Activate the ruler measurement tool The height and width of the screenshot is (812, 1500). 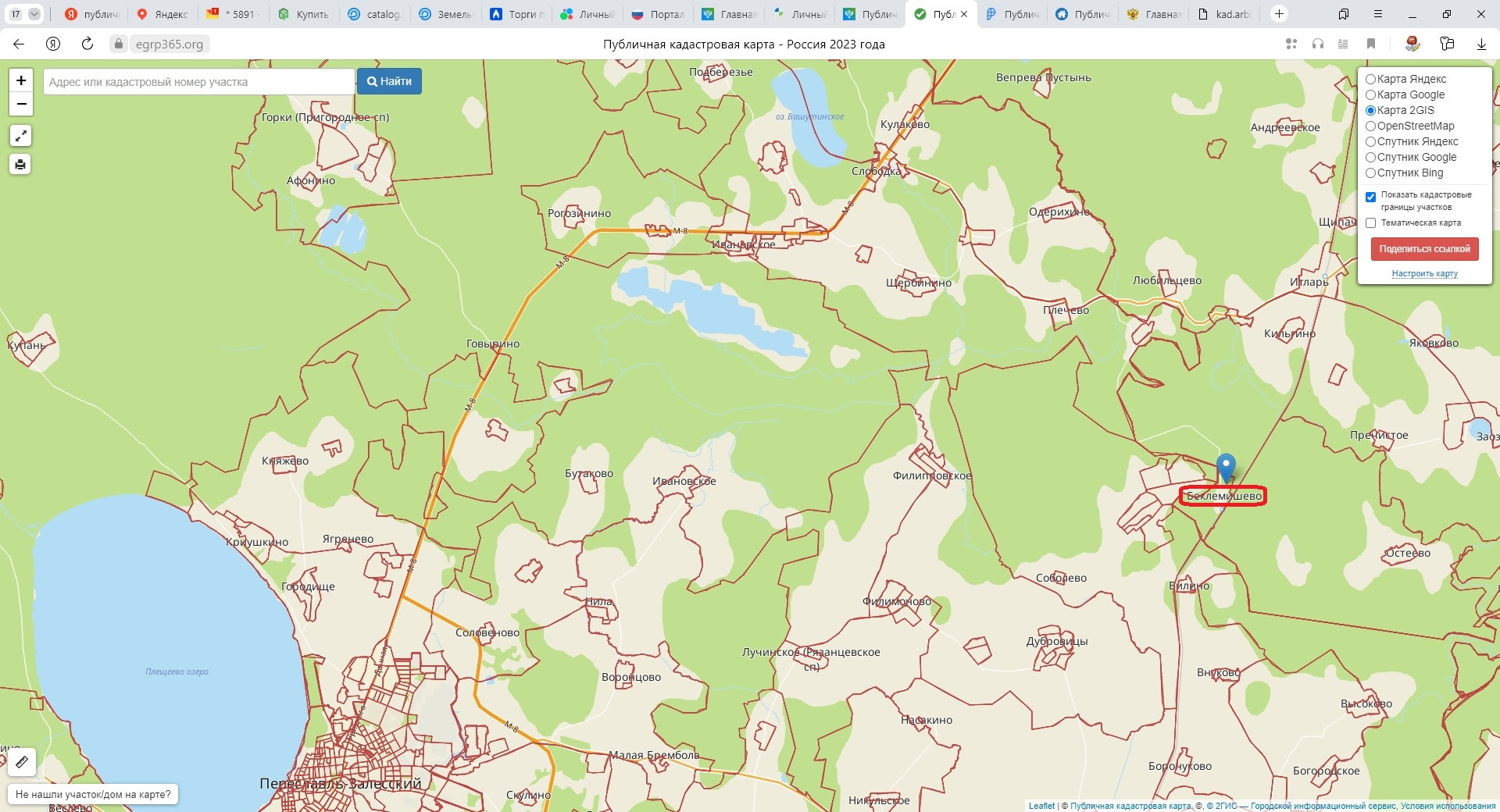22,761
